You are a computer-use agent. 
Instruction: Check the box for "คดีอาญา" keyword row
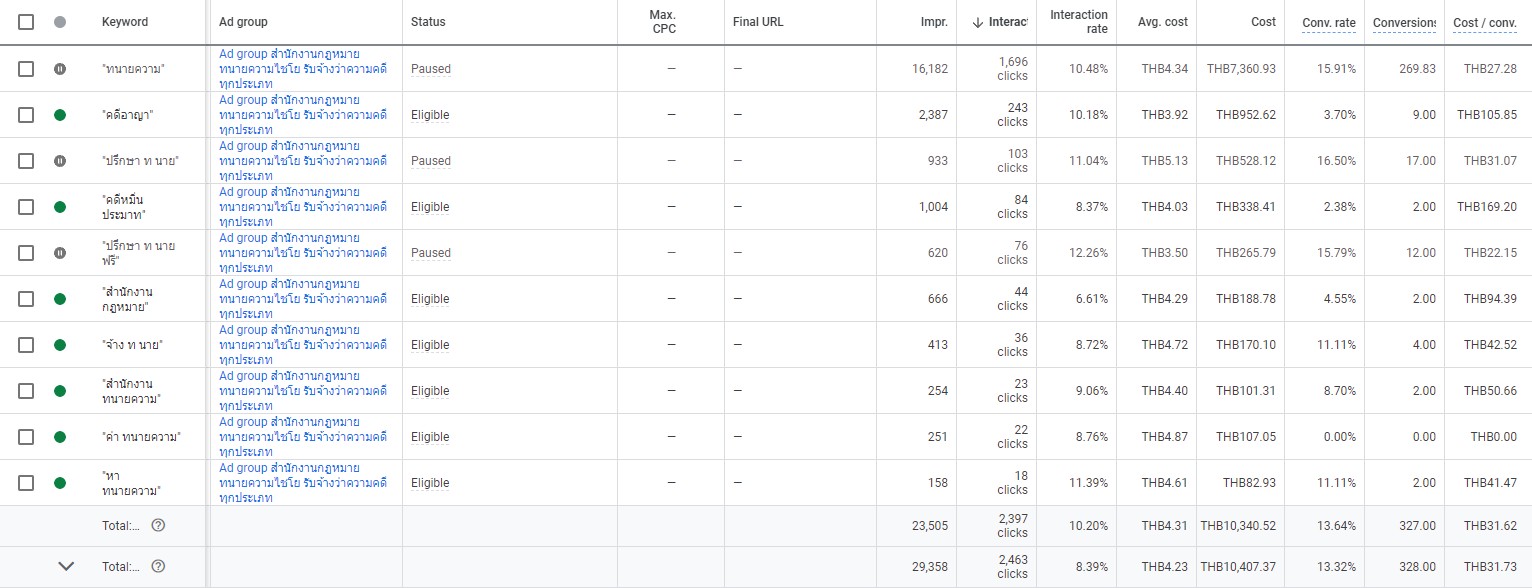point(26,115)
